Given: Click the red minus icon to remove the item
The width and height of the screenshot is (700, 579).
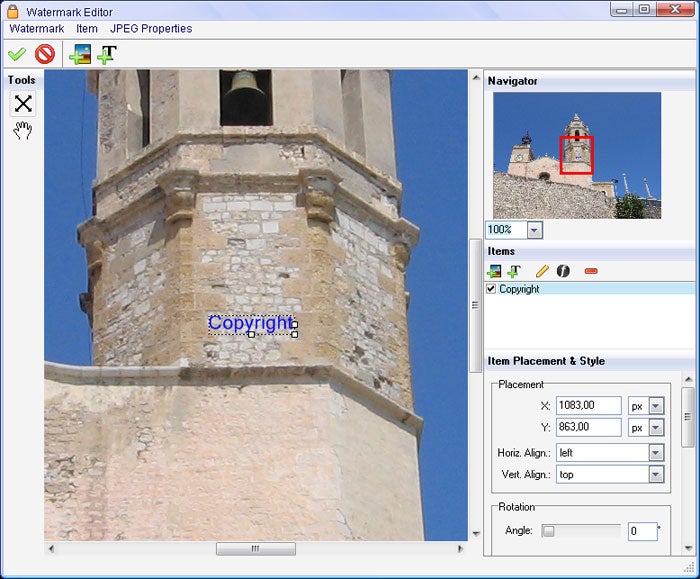Looking at the screenshot, I should (x=590, y=271).
